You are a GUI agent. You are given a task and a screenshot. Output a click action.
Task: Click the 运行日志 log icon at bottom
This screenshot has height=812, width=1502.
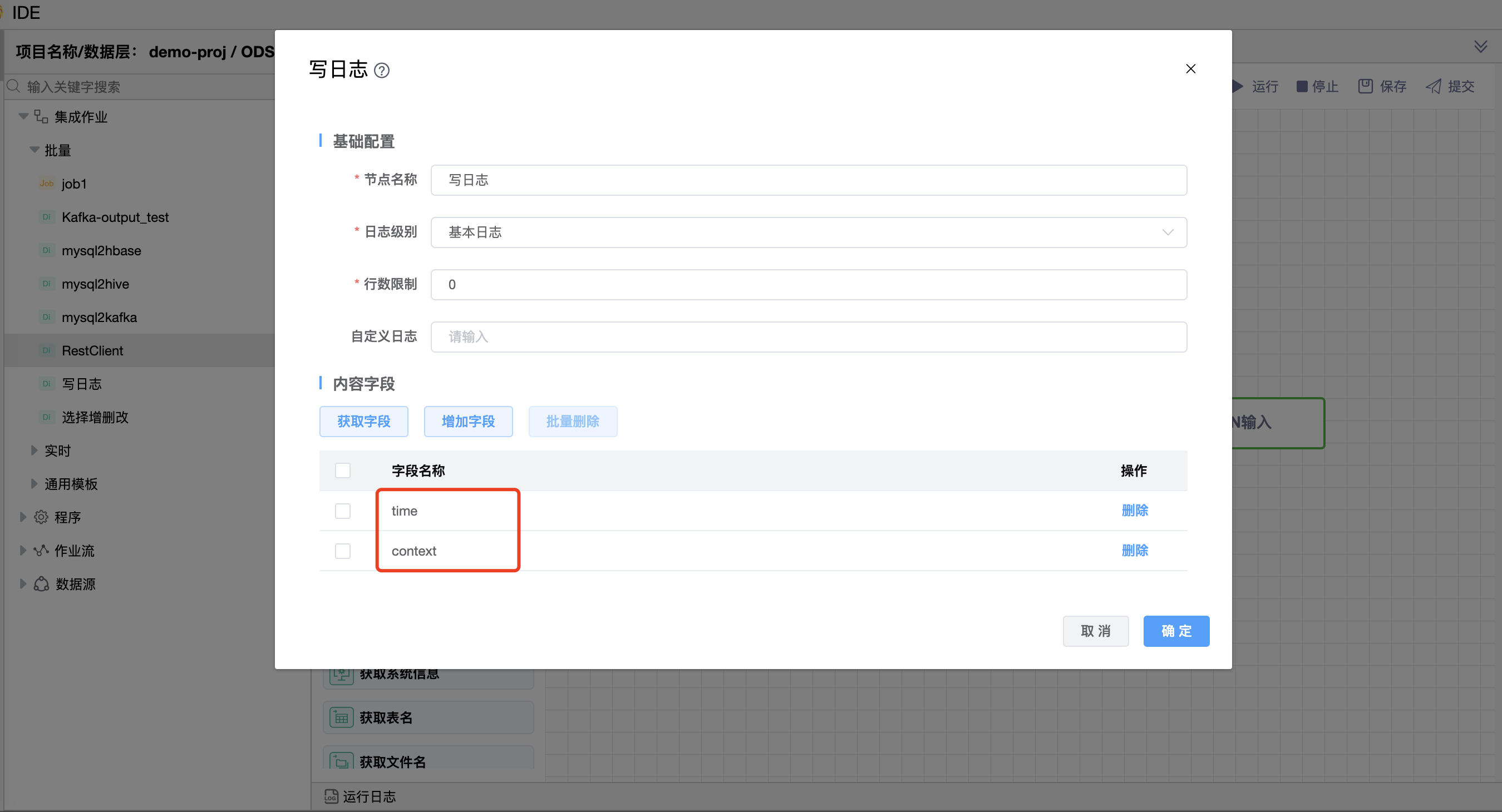(x=331, y=796)
